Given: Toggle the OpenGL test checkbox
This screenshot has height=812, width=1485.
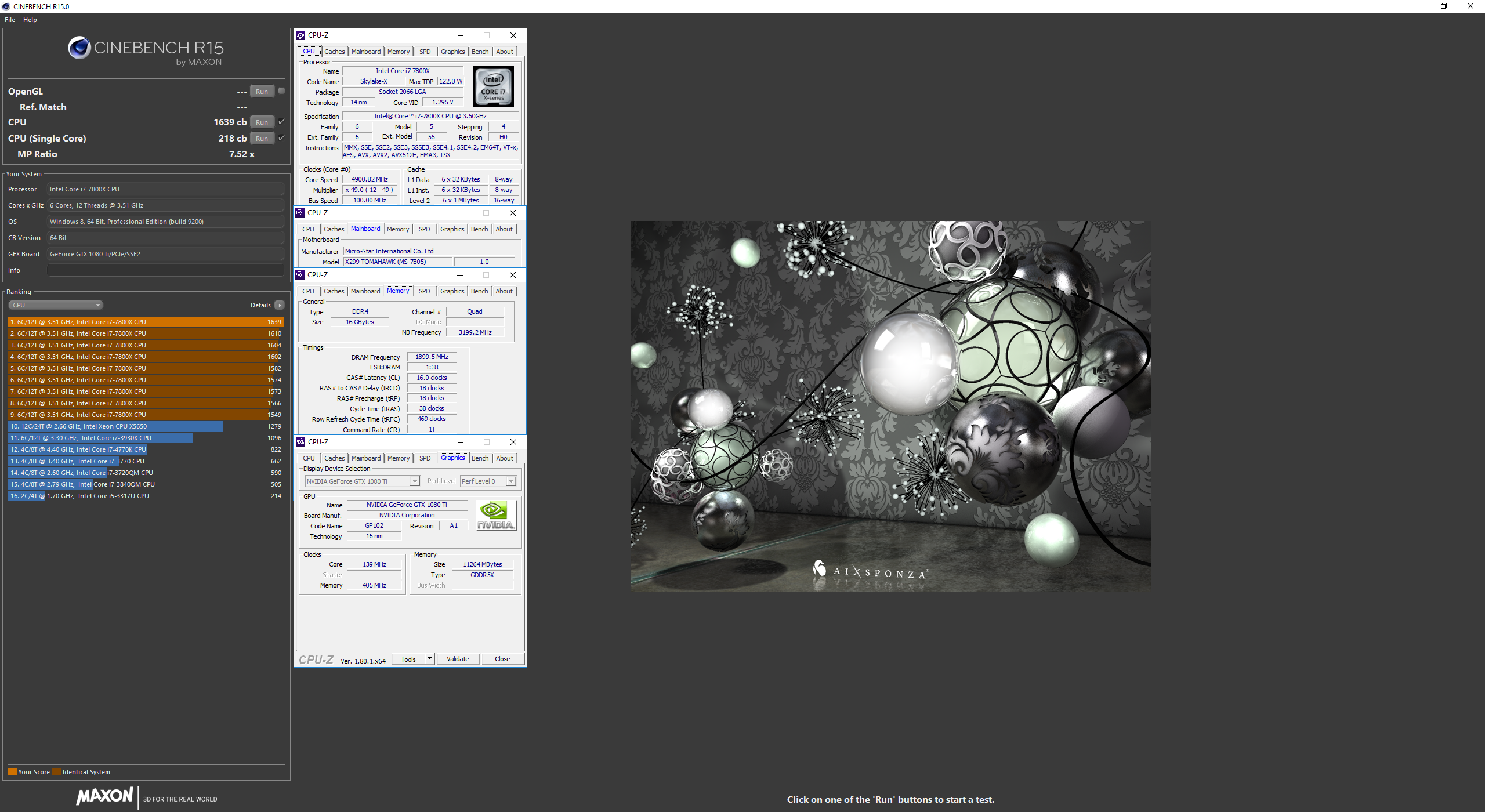Looking at the screenshot, I should click(281, 90).
